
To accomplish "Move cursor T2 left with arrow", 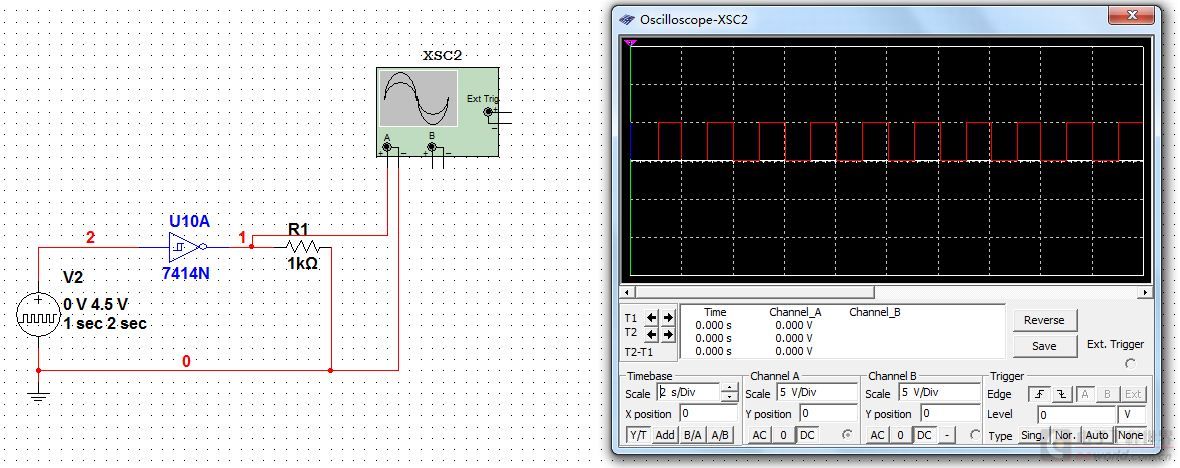I will click(x=652, y=334).
